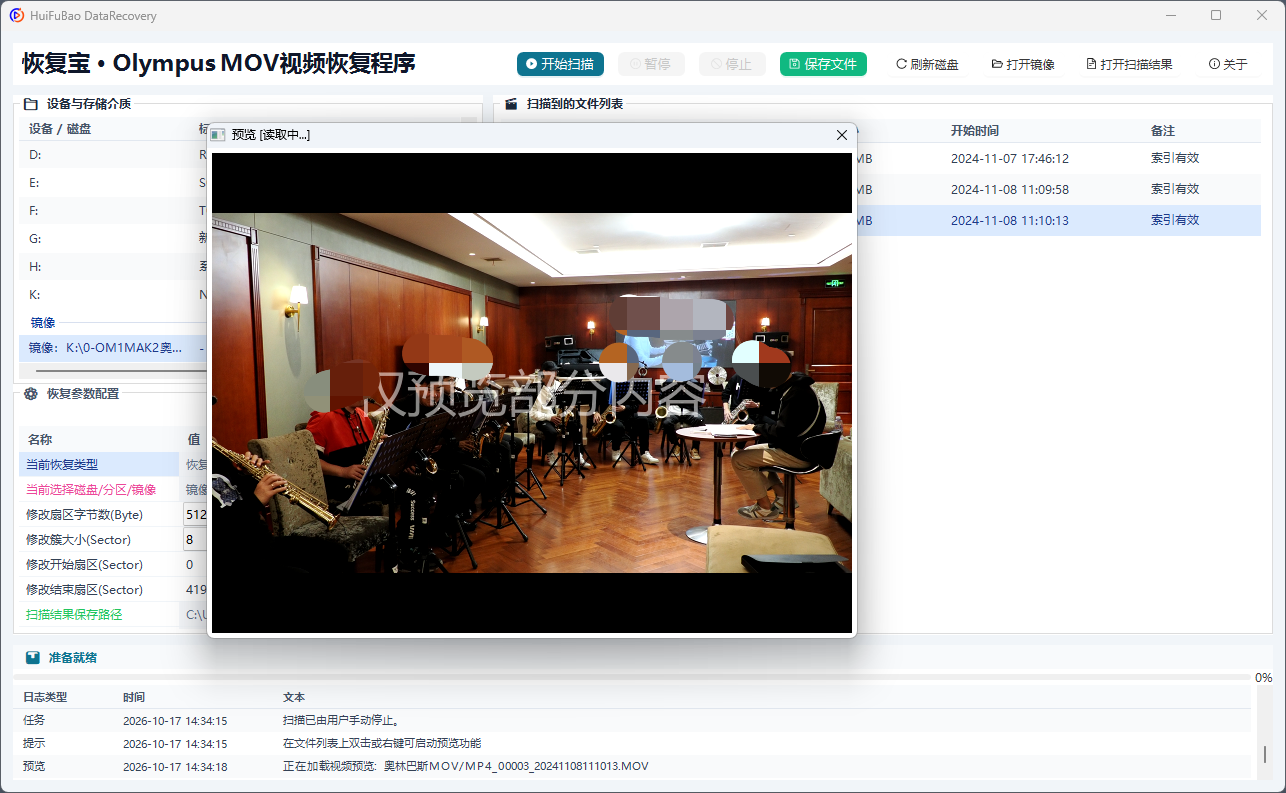1286x793 pixels.
Task: Select the 修改结束扇区(Sector) parameter row
Action: [113, 589]
